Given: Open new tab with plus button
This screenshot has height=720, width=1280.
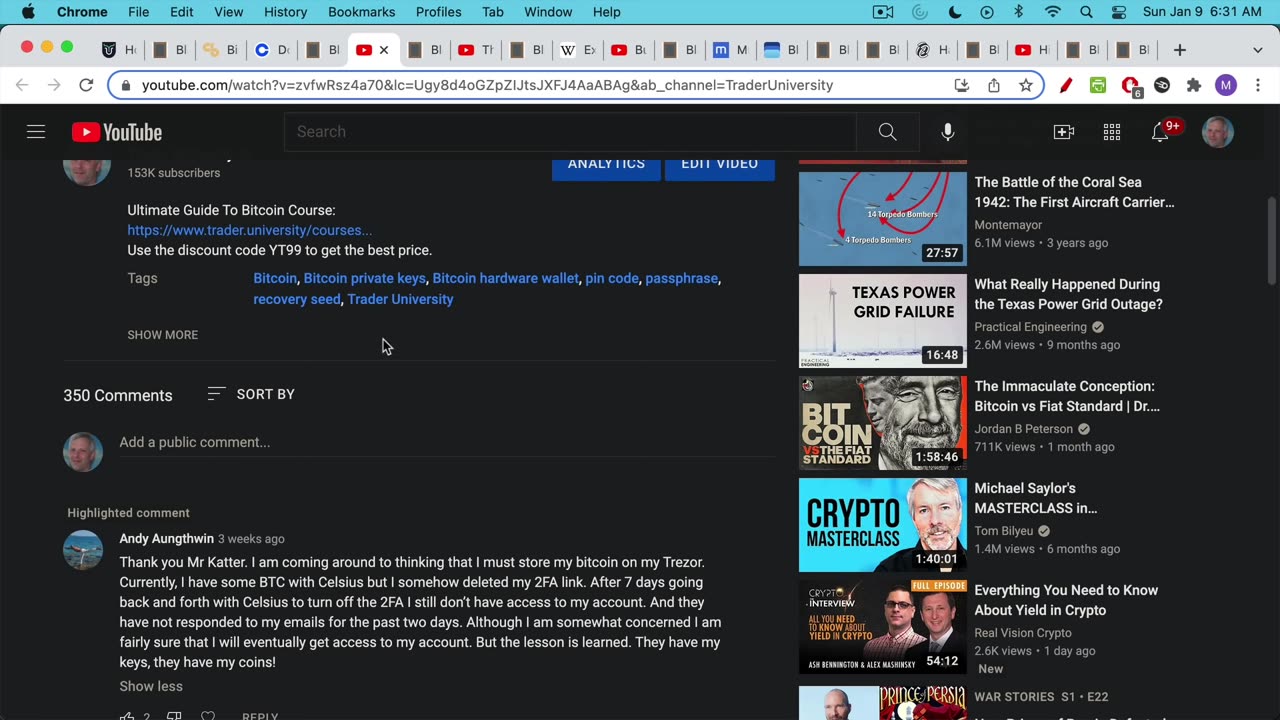Looking at the screenshot, I should click(x=1179, y=49).
